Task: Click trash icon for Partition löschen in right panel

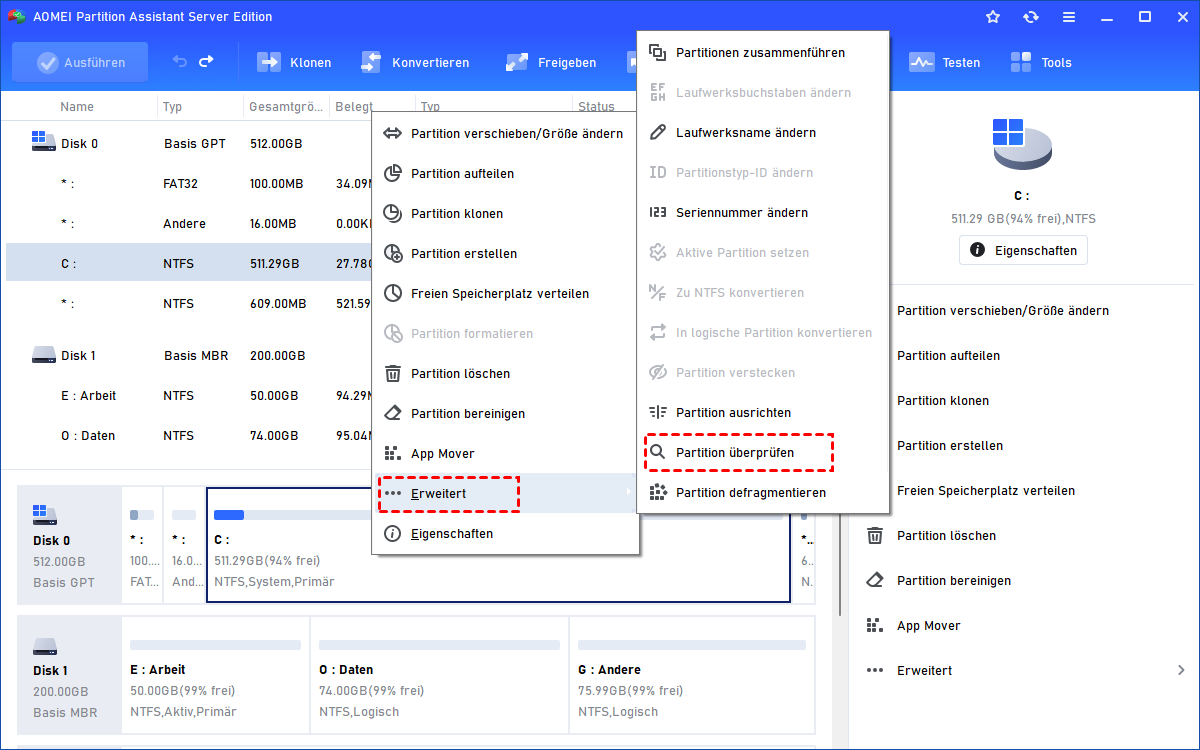Action: tap(875, 535)
